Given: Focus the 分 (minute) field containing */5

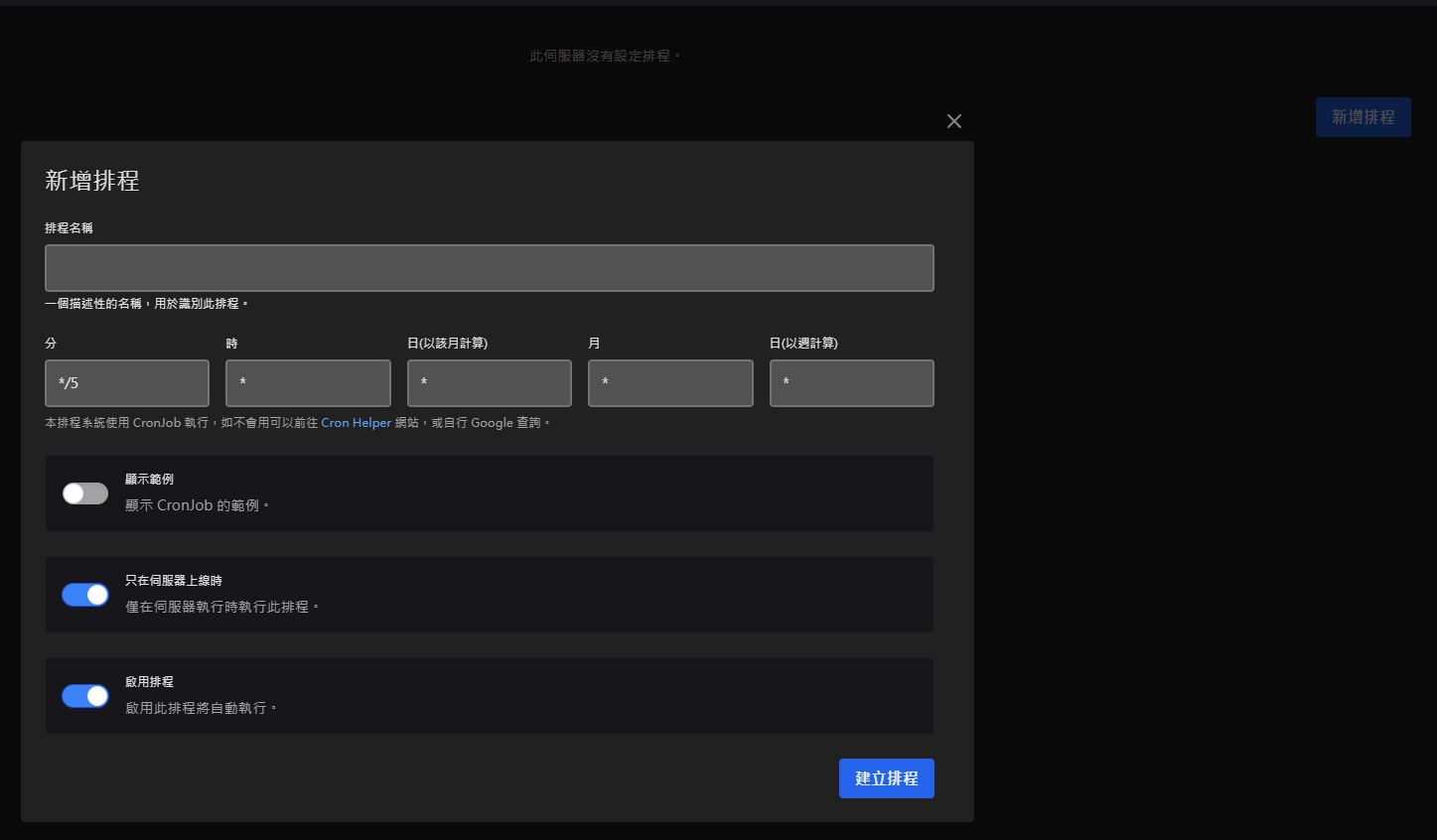Looking at the screenshot, I should (127, 383).
